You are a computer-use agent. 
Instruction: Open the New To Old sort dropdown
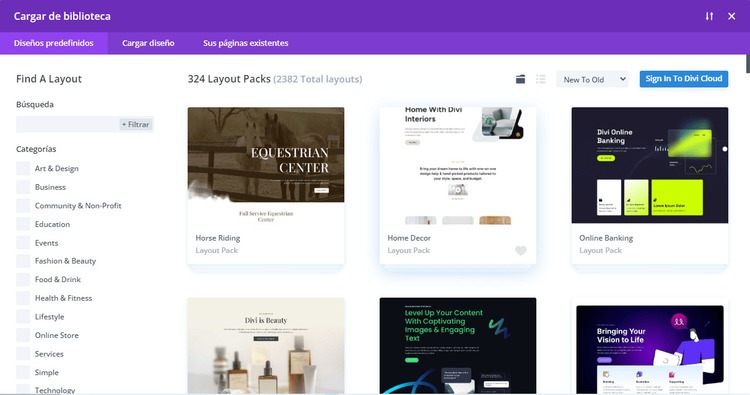coord(592,79)
